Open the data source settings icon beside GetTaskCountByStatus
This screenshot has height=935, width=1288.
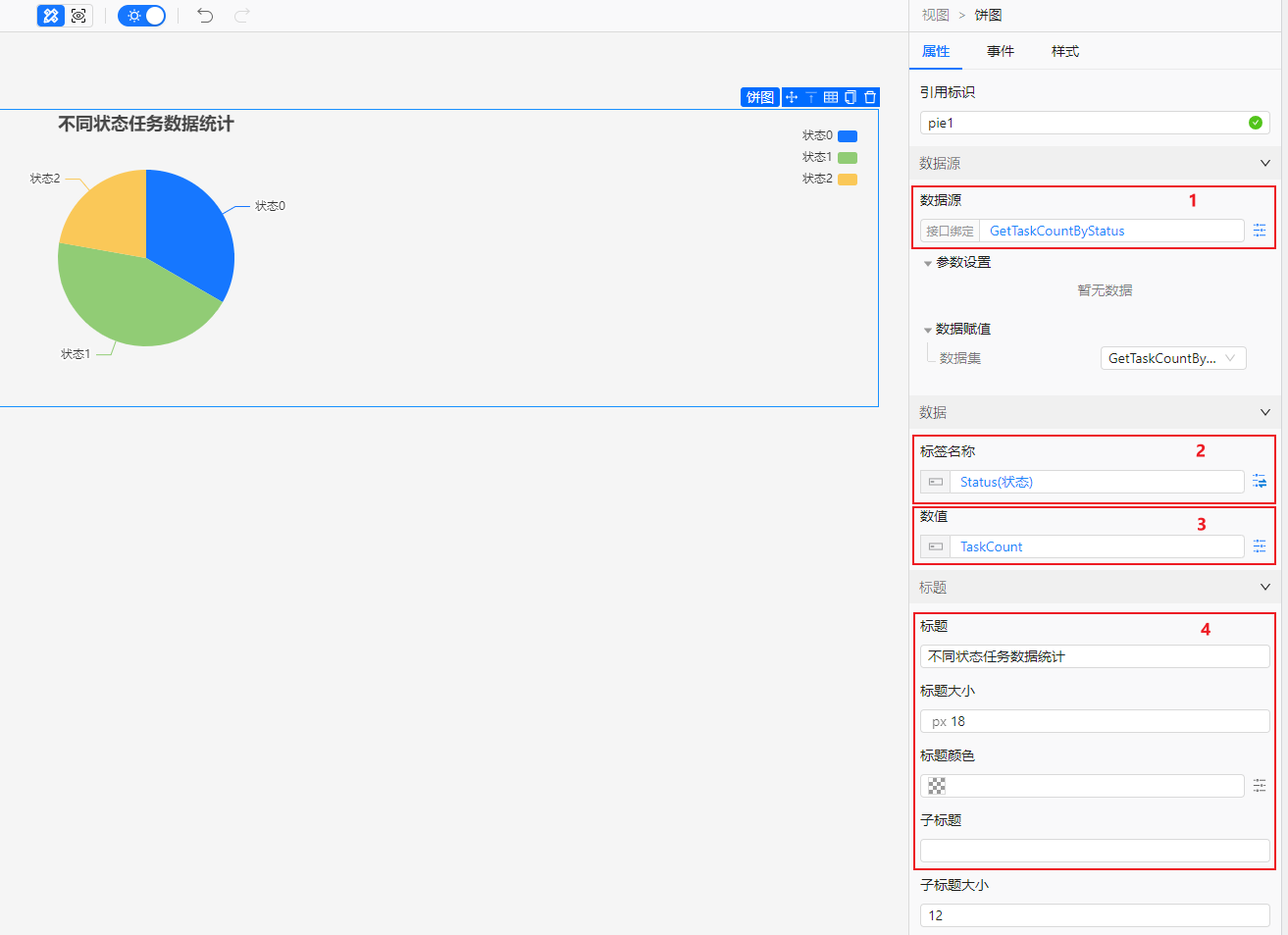[x=1261, y=231]
